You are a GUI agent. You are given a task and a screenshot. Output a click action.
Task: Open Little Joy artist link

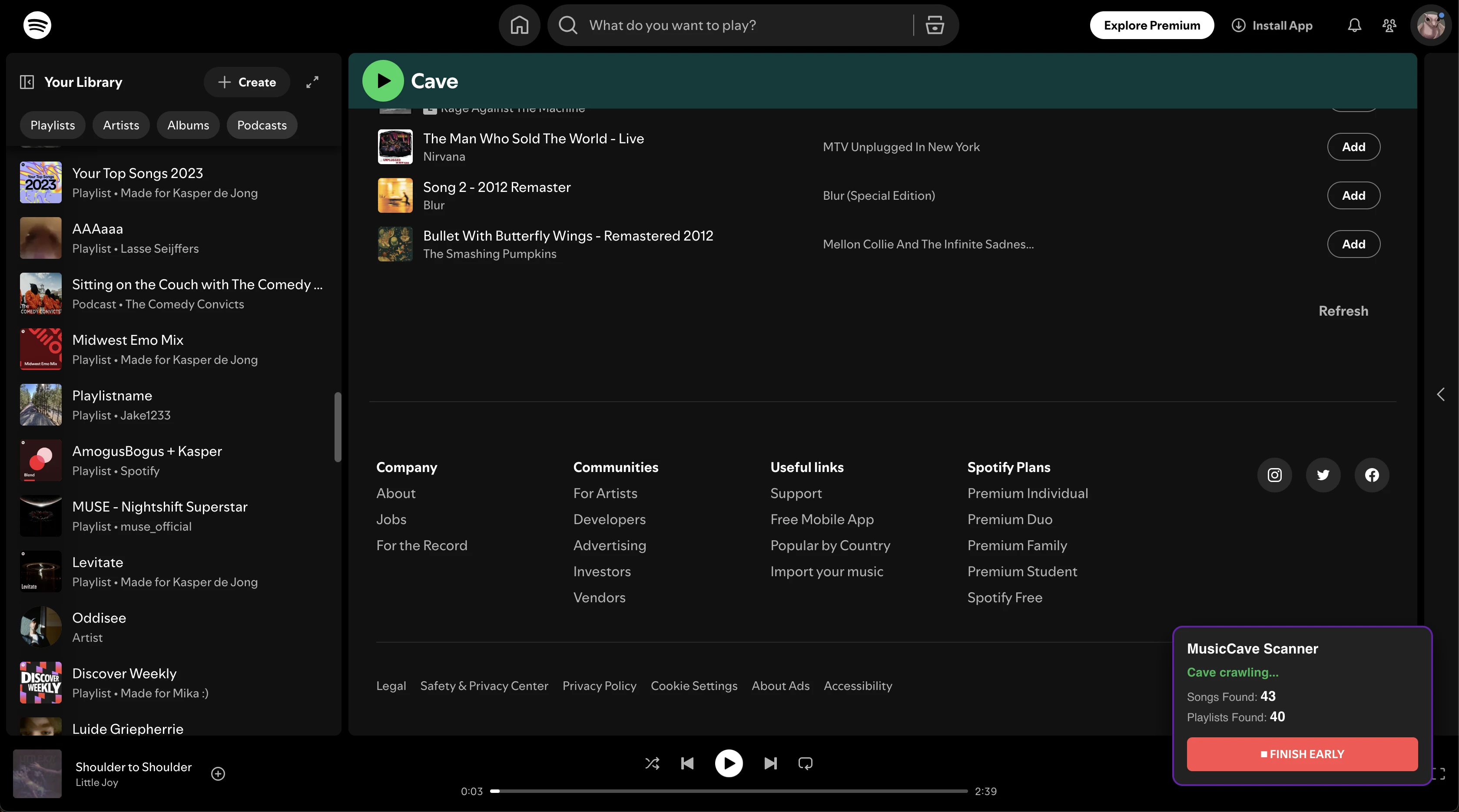click(97, 782)
